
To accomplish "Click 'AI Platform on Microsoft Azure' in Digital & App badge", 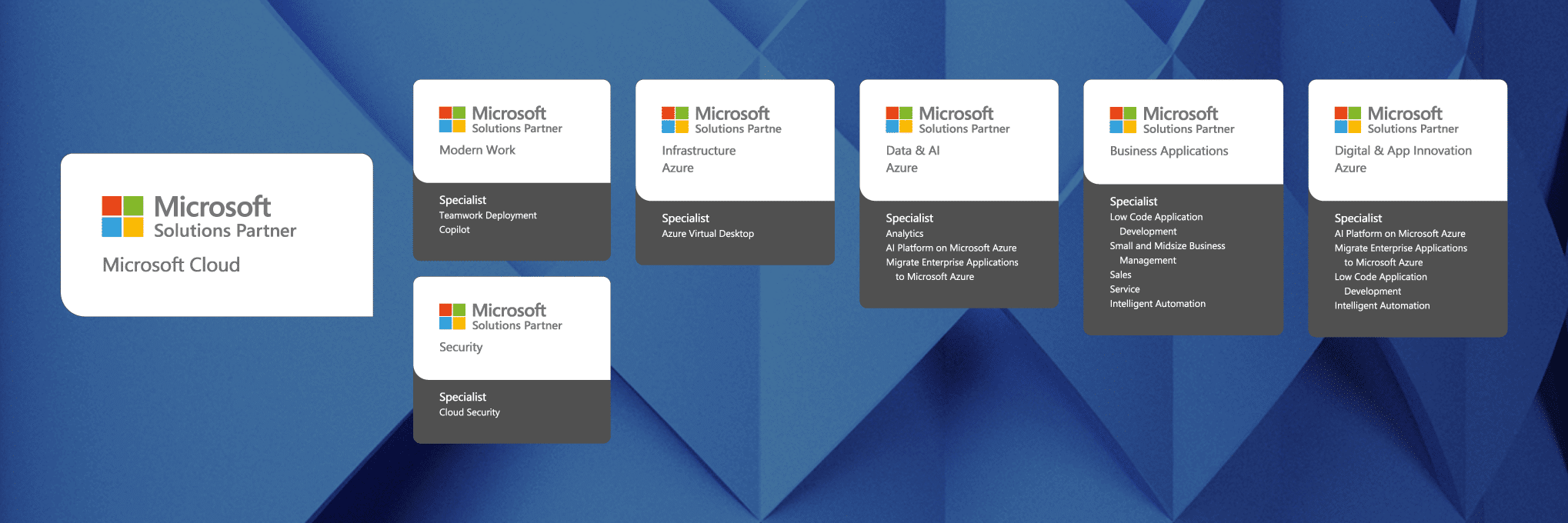I will pyautogui.click(x=1400, y=234).
